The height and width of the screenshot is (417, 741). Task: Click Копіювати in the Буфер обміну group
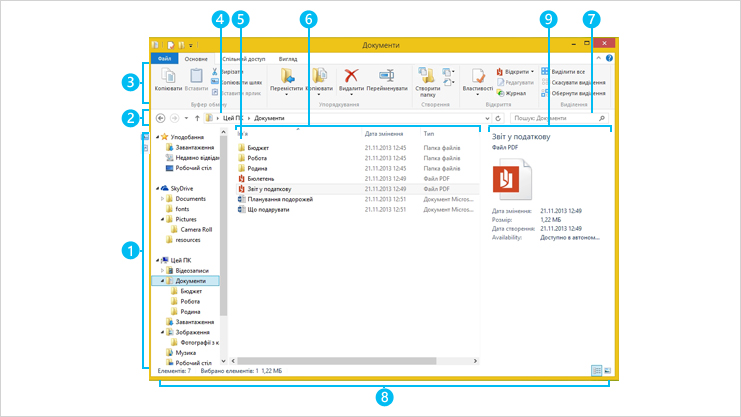(168, 79)
